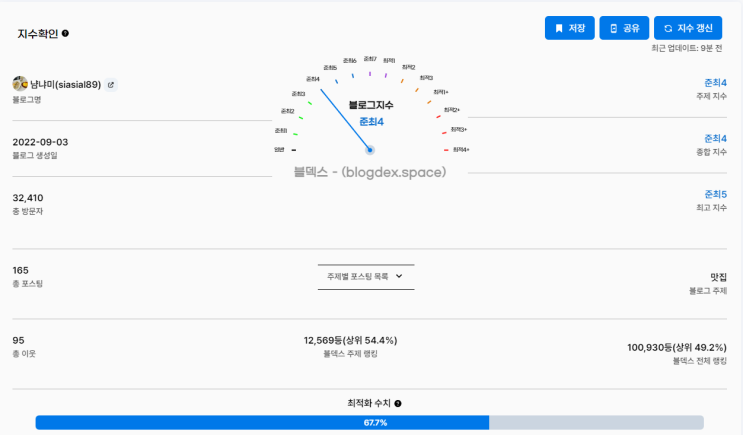743x435 pixels.
Task: Click the 12,569등(상위 54.4%) topic ranking
Action: click(x=351, y=340)
